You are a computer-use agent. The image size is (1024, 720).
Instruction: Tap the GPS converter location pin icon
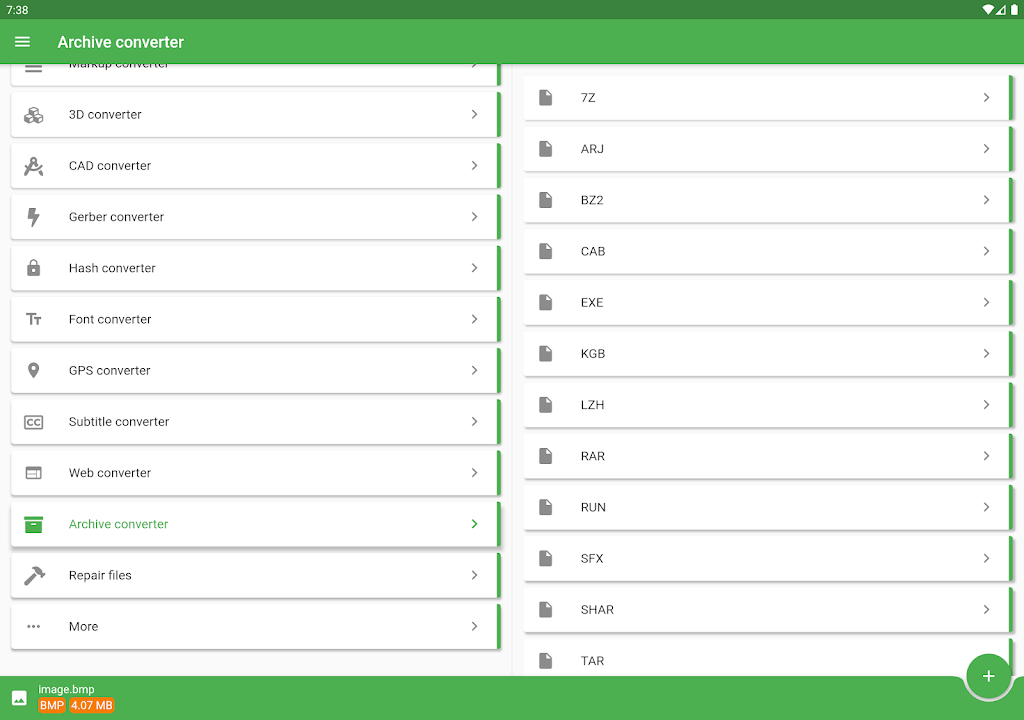(x=33, y=370)
